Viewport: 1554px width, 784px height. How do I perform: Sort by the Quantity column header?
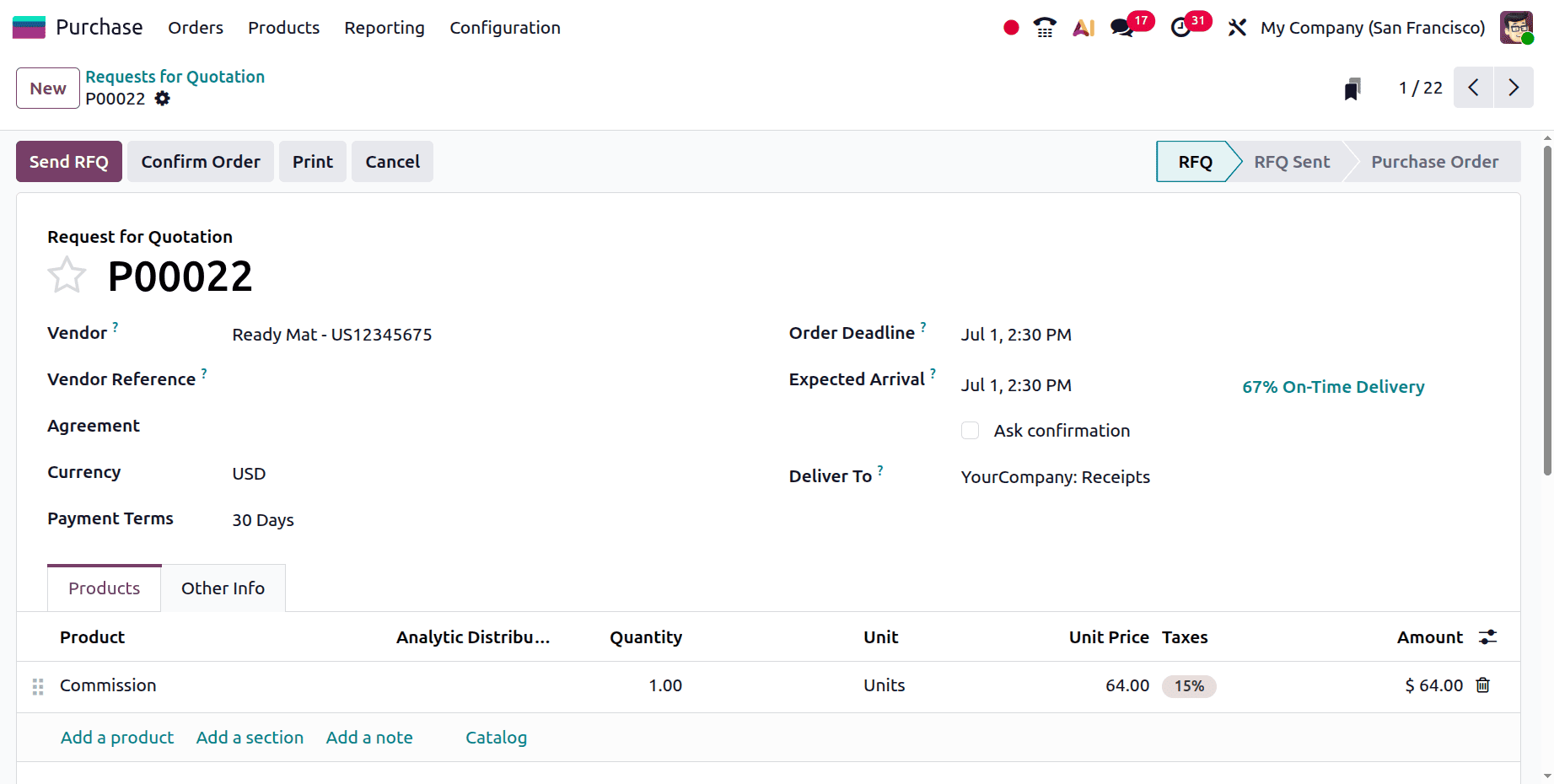[646, 637]
